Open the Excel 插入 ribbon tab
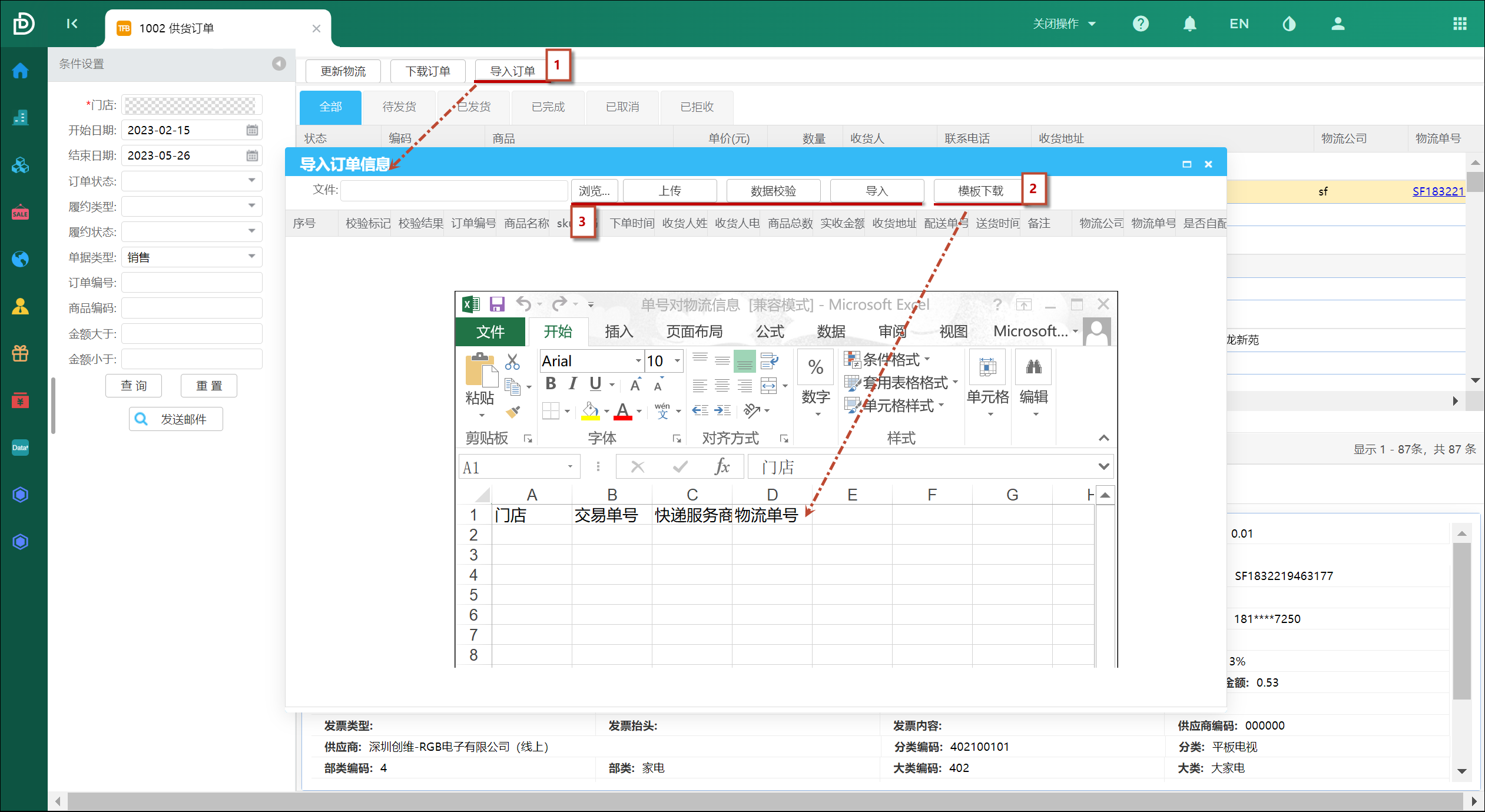1485x812 pixels. 619,332
